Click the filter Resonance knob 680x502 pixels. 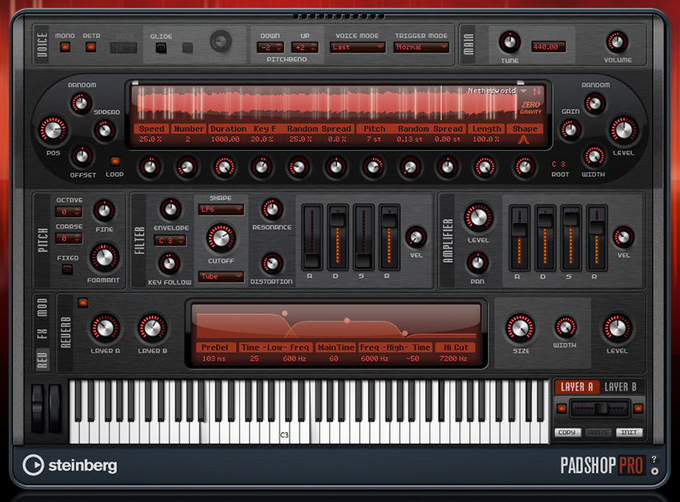[x=272, y=209]
